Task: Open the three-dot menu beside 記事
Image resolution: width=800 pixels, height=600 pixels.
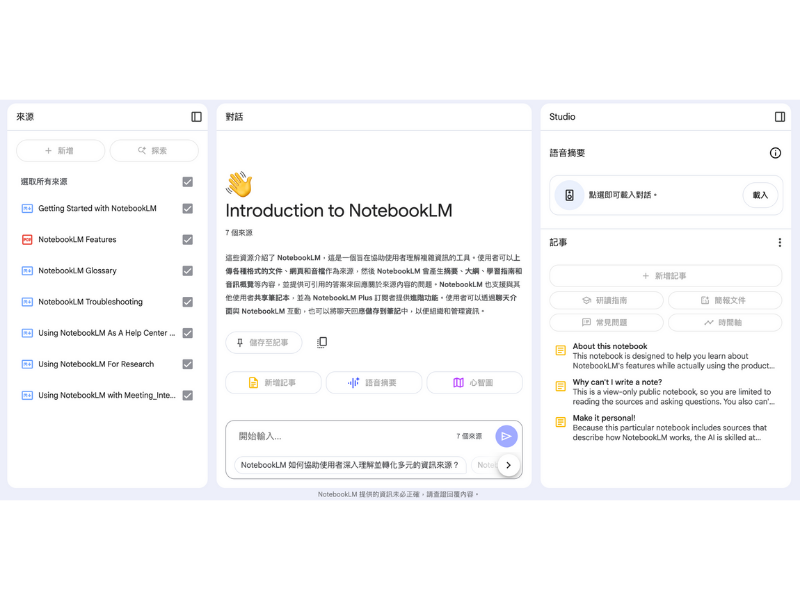Action: (x=780, y=242)
